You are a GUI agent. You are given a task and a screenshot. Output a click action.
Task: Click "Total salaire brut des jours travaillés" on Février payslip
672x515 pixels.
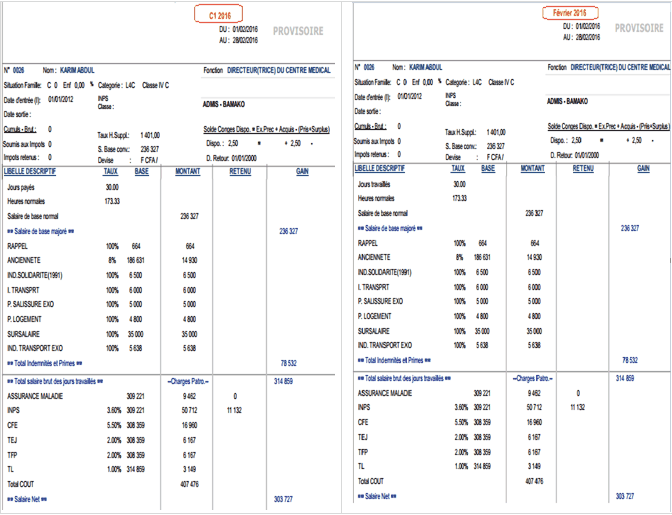(x=404, y=379)
